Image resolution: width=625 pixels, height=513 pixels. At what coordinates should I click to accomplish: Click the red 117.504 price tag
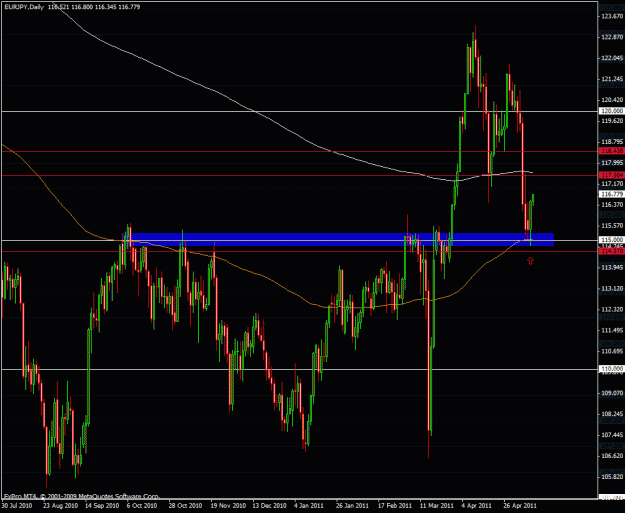click(611, 175)
